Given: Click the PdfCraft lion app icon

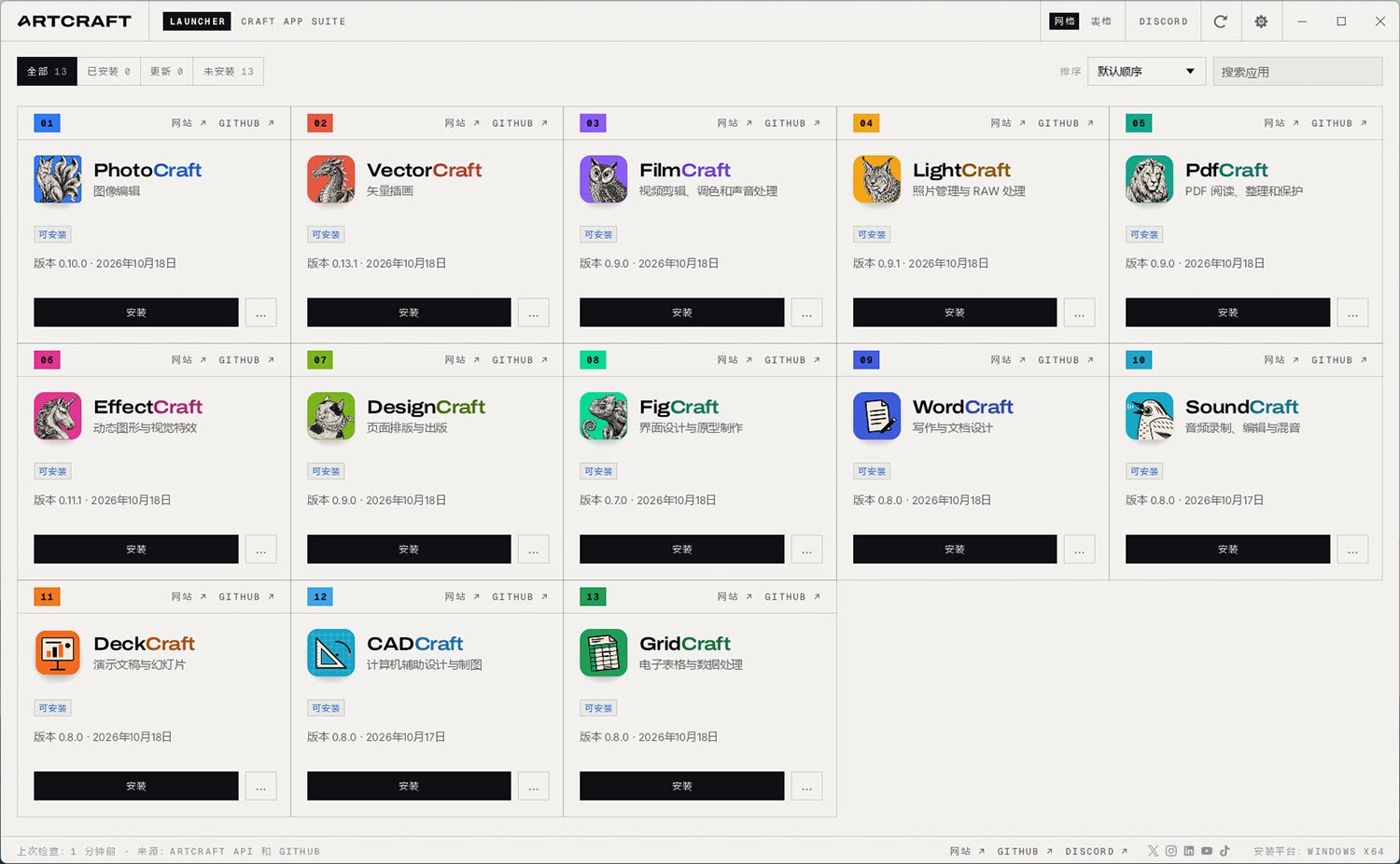Looking at the screenshot, I should click(1150, 179).
